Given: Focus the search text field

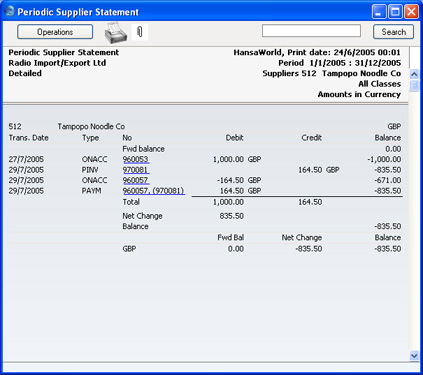Looking at the screenshot, I should (311, 31).
